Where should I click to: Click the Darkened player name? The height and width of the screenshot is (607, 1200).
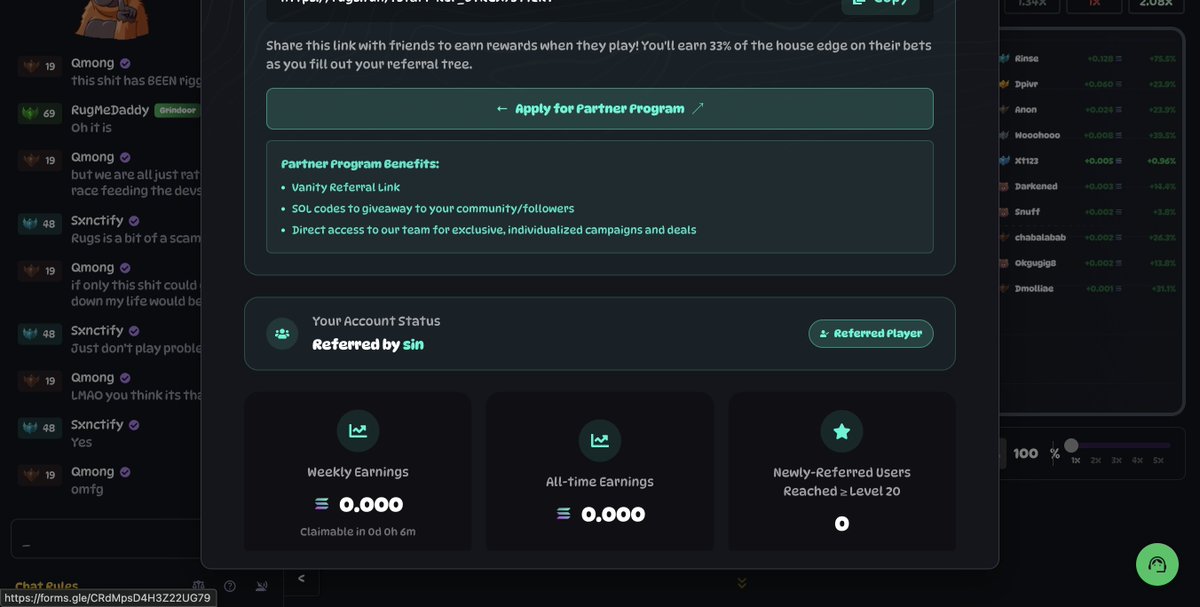click(x=1035, y=186)
